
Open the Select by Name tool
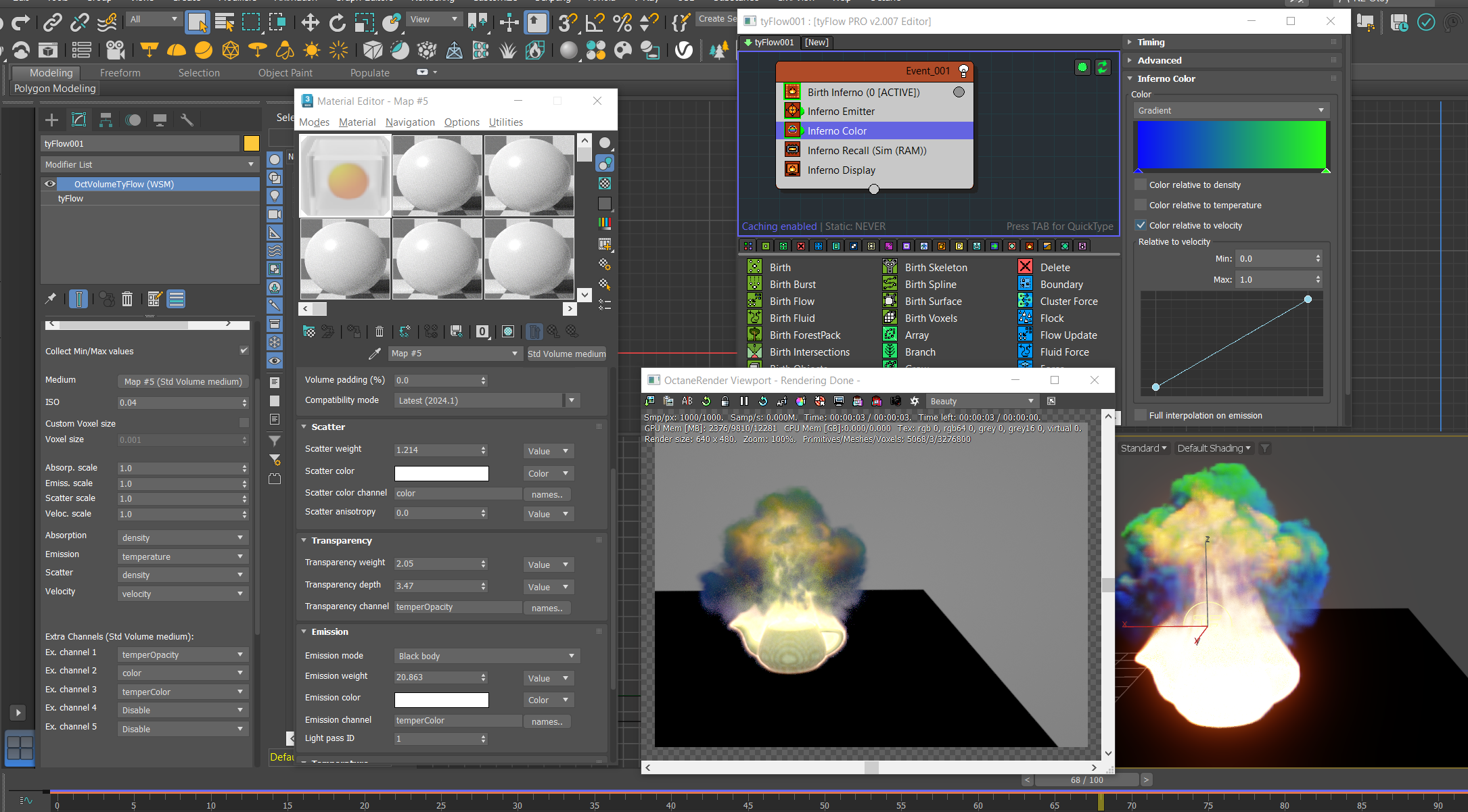tap(224, 22)
